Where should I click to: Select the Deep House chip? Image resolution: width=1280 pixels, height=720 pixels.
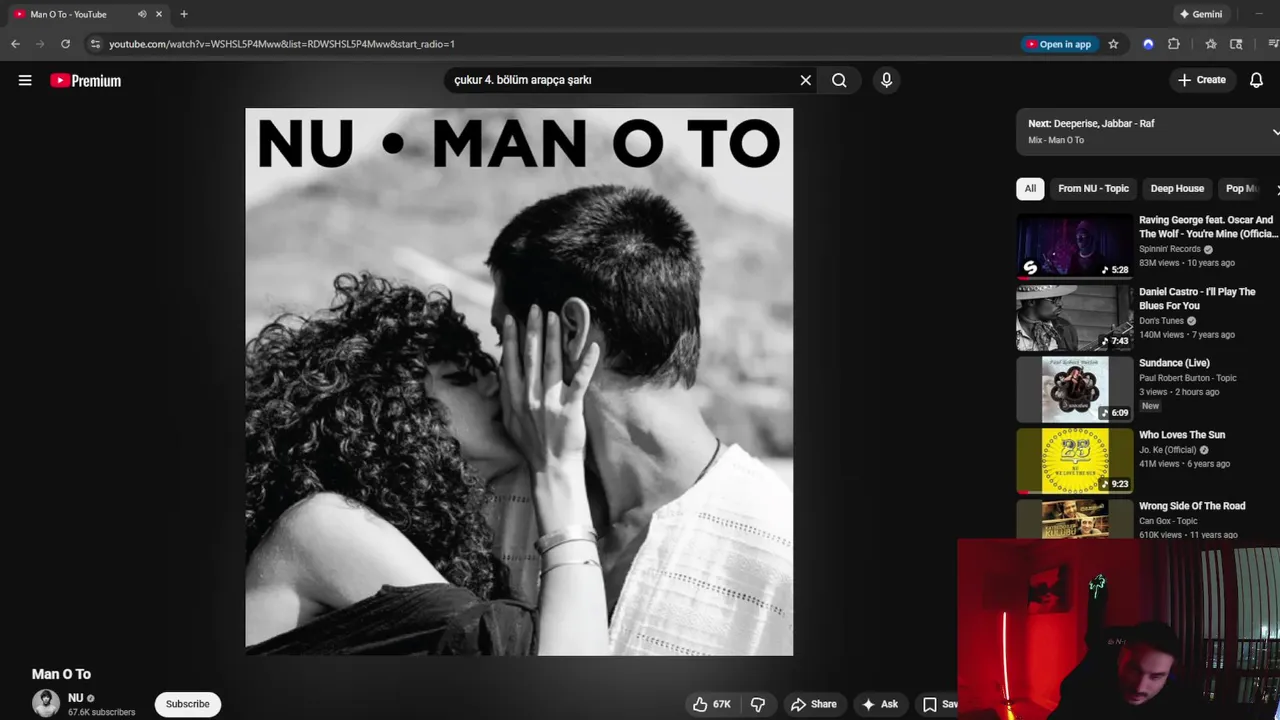point(1177,188)
